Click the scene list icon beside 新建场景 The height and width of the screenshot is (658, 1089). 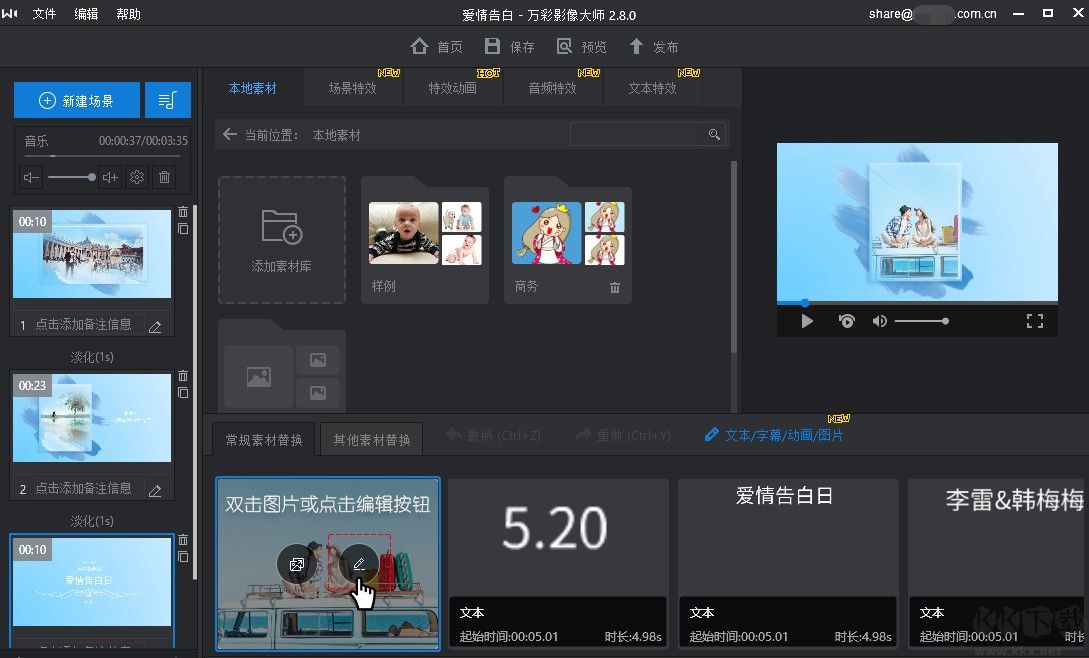point(167,100)
